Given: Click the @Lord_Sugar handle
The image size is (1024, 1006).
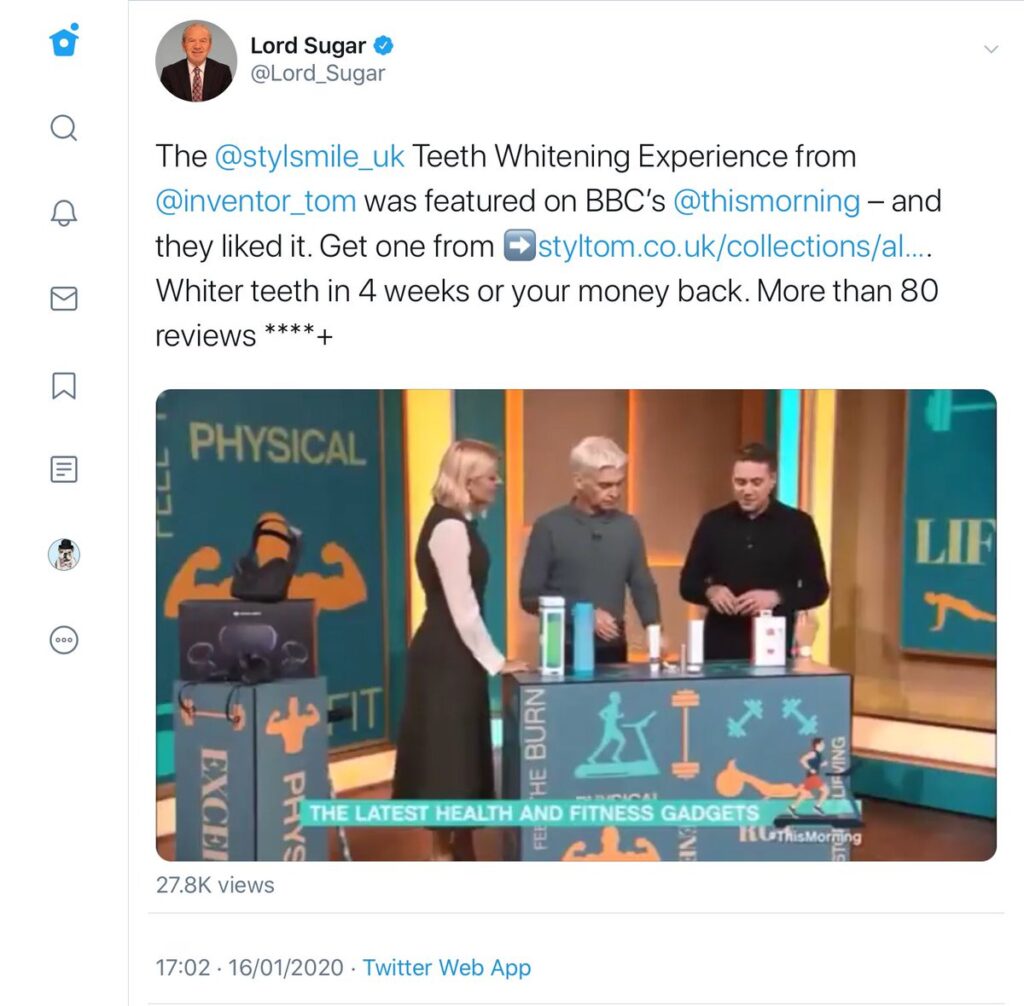Looking at the screenshot, I should [318, 73].
